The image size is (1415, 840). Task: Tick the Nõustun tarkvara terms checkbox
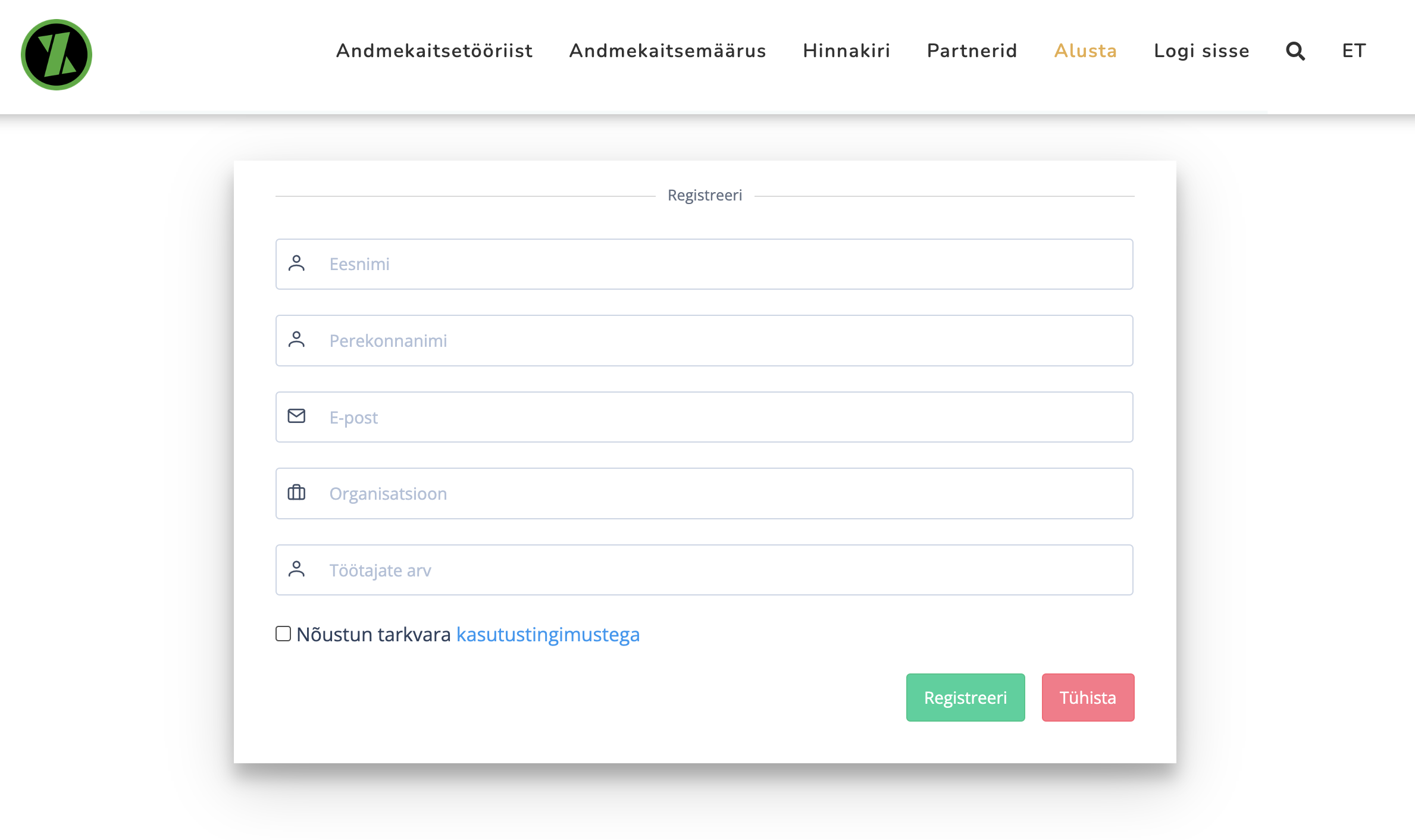[x=283, y=634]
